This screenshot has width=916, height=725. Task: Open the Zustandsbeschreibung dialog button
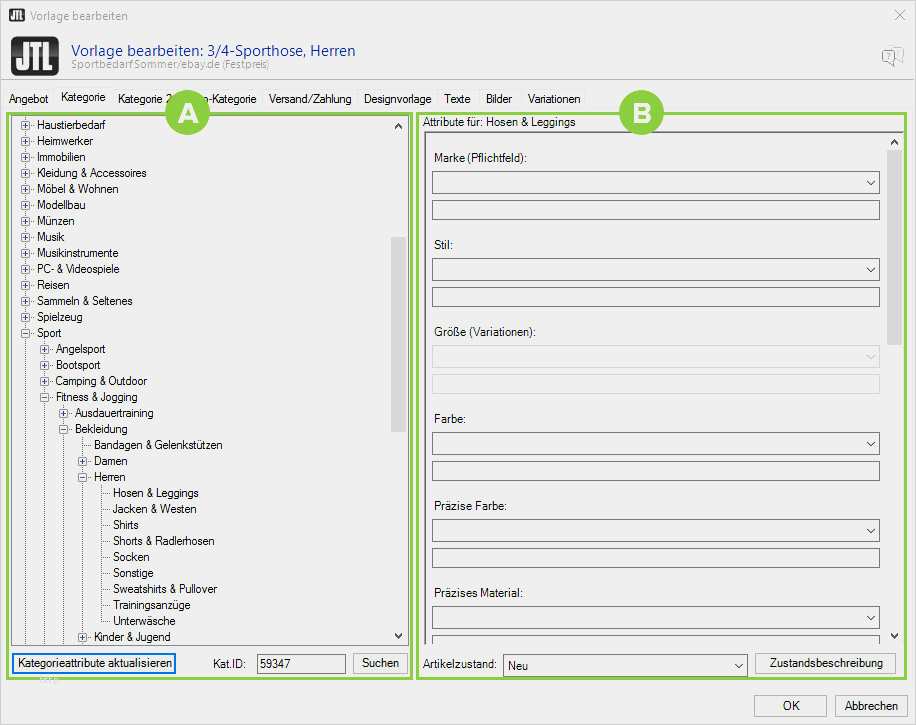coord(825,663)
